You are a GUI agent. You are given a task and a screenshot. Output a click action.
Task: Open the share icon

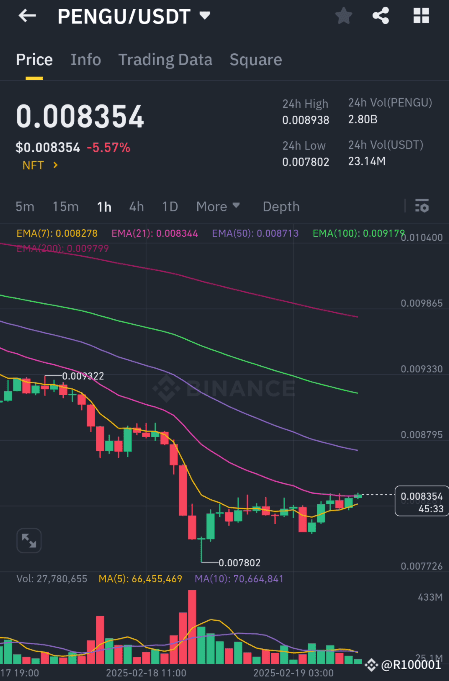381,16
